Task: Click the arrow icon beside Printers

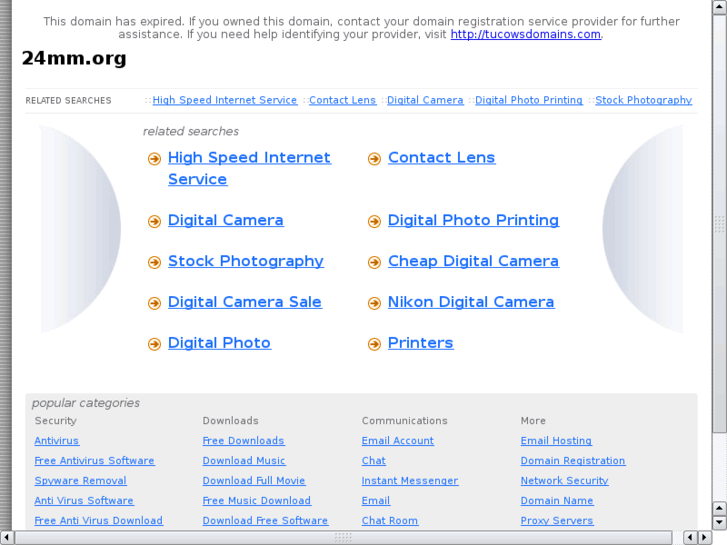Action: [x=374, y=345]
